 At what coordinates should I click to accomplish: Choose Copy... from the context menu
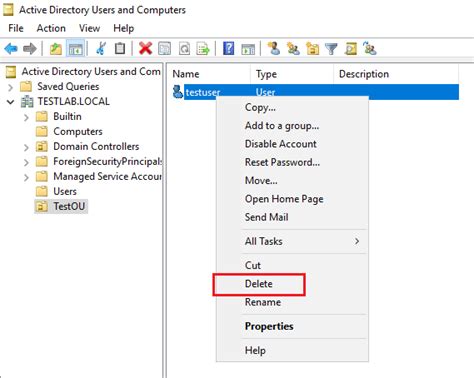pos(260,107)
